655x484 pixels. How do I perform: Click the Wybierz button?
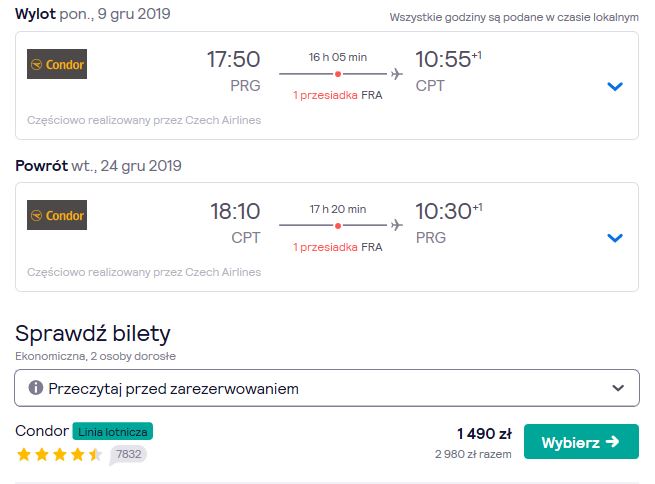point(581,441)
